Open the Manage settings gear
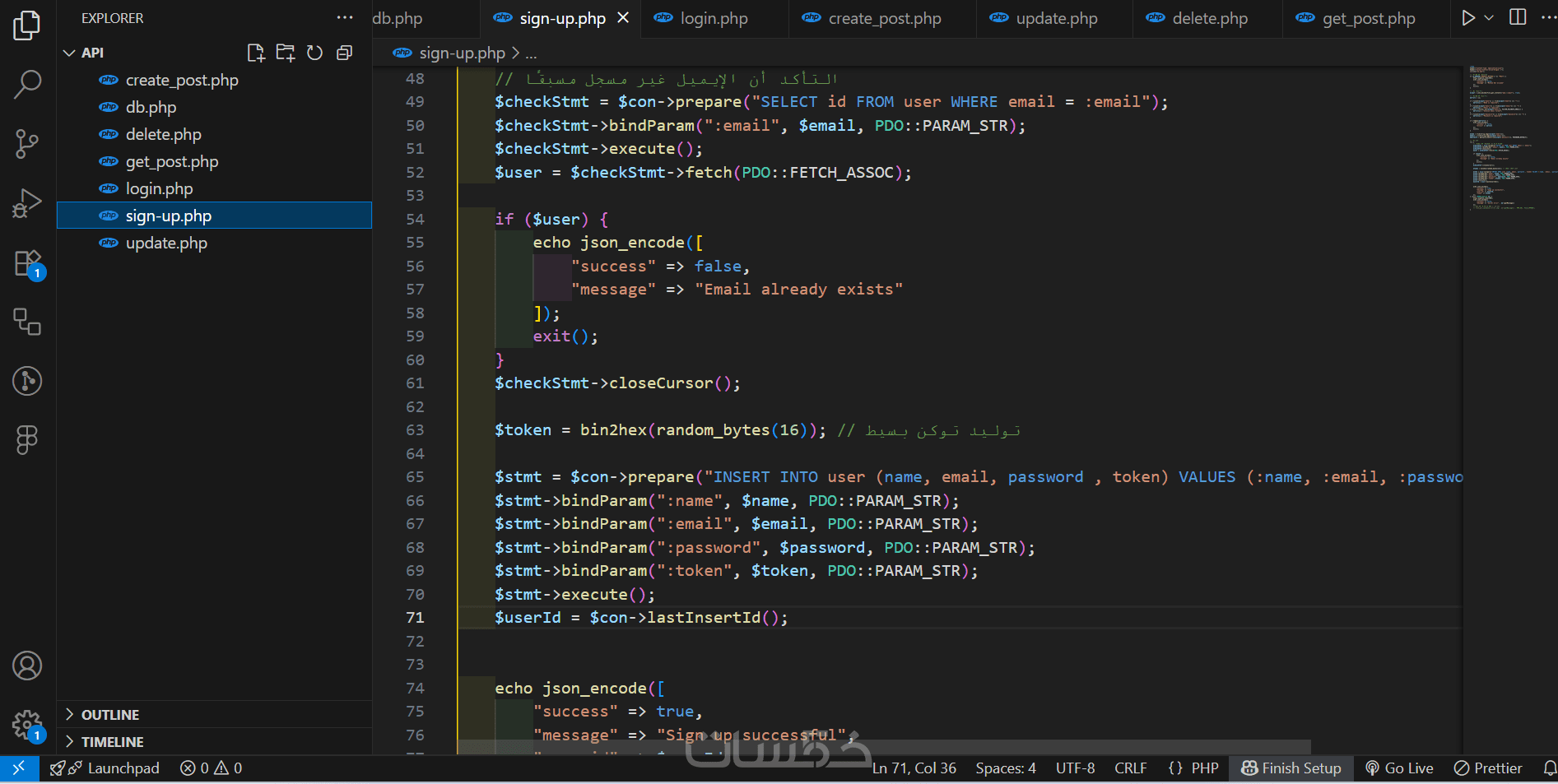 [27, 725]
